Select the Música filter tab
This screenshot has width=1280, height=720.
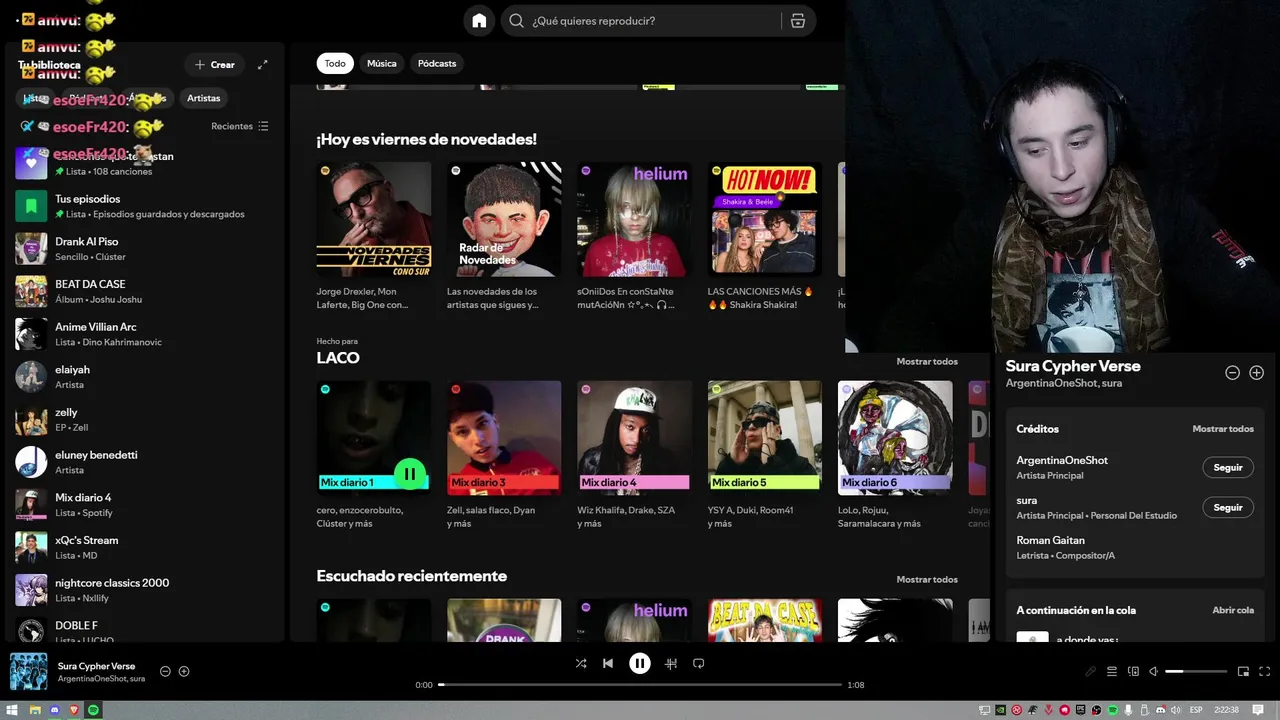382,63
